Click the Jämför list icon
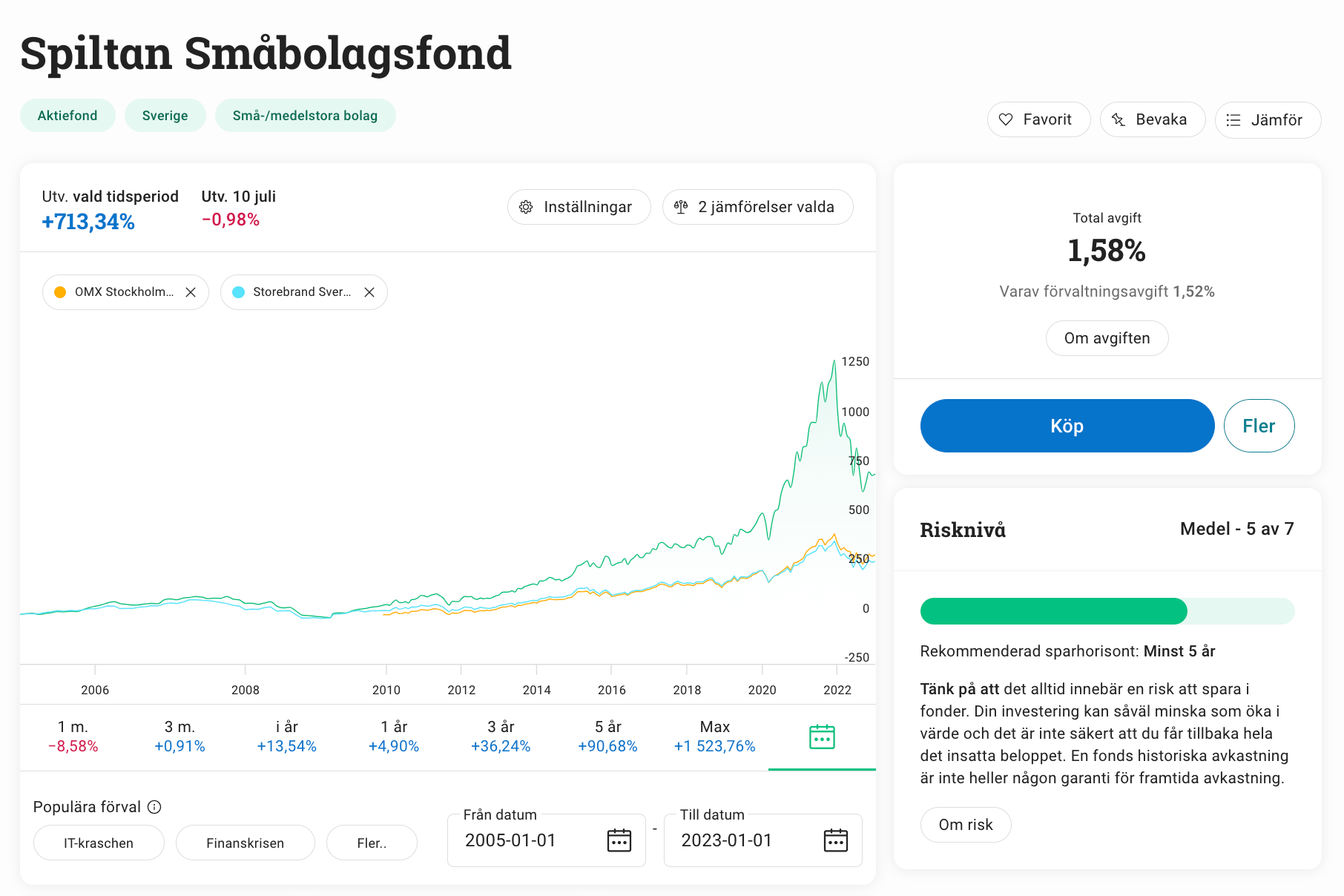Viewport: 1344px width, 896px height. 1233,120
